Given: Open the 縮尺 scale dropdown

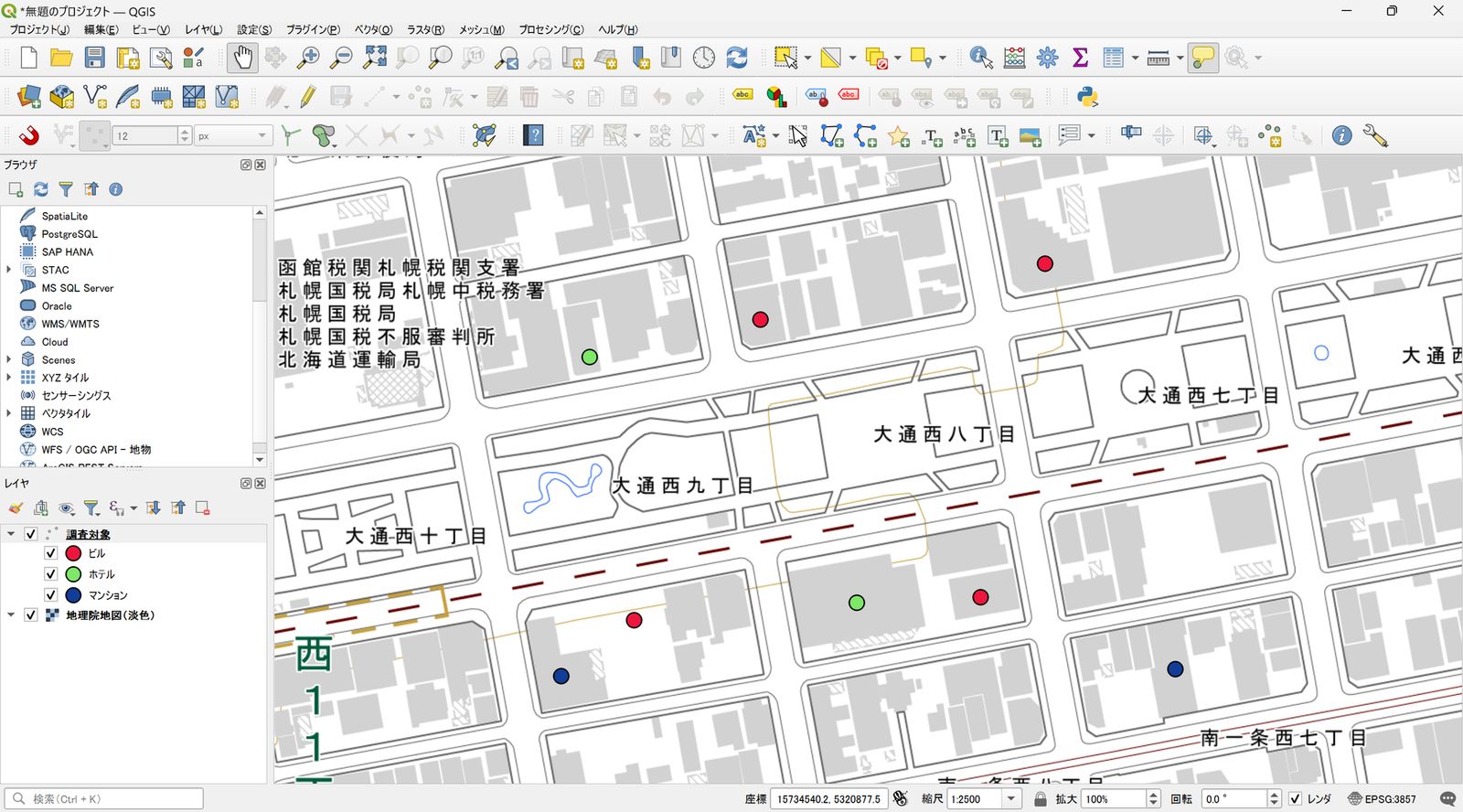Looking at the screenshot, I should tap(1010, 799).
